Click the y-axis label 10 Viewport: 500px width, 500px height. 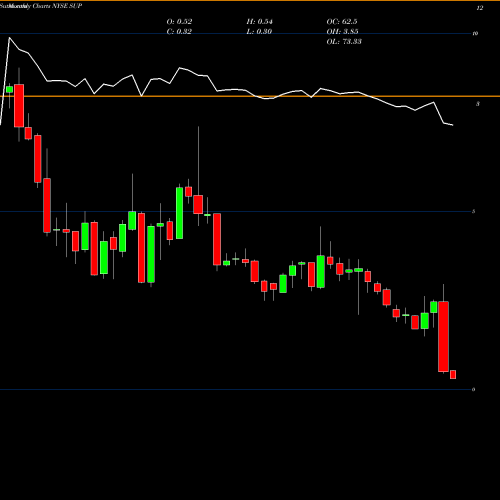click(475, 33)
